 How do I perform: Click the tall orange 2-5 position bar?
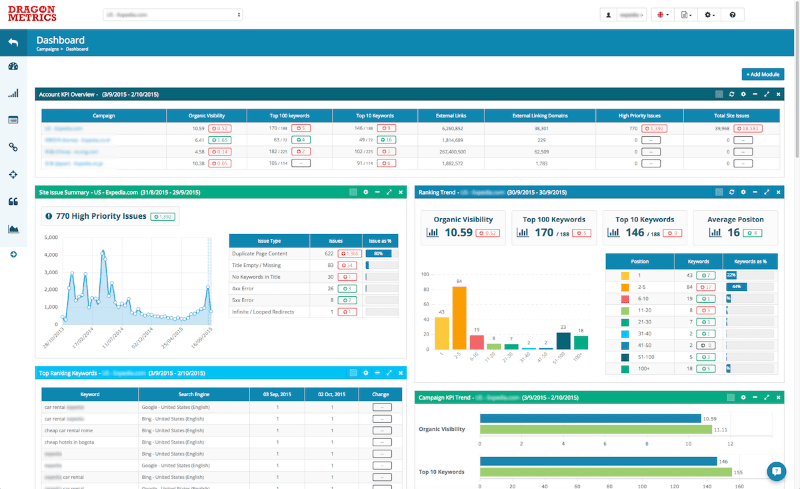click(x=459, y=319)
